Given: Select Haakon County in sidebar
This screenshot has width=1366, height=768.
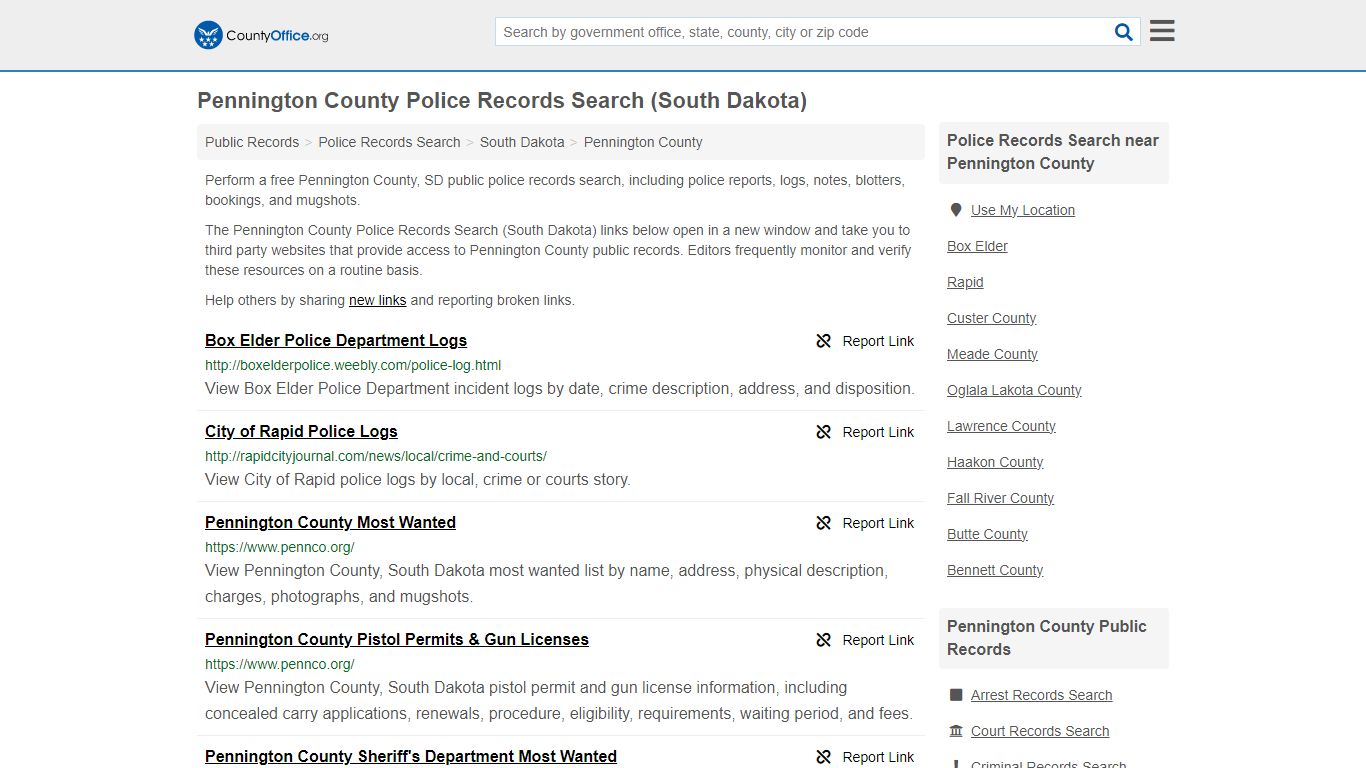Looking at the screenshot, I should point(995,462).
